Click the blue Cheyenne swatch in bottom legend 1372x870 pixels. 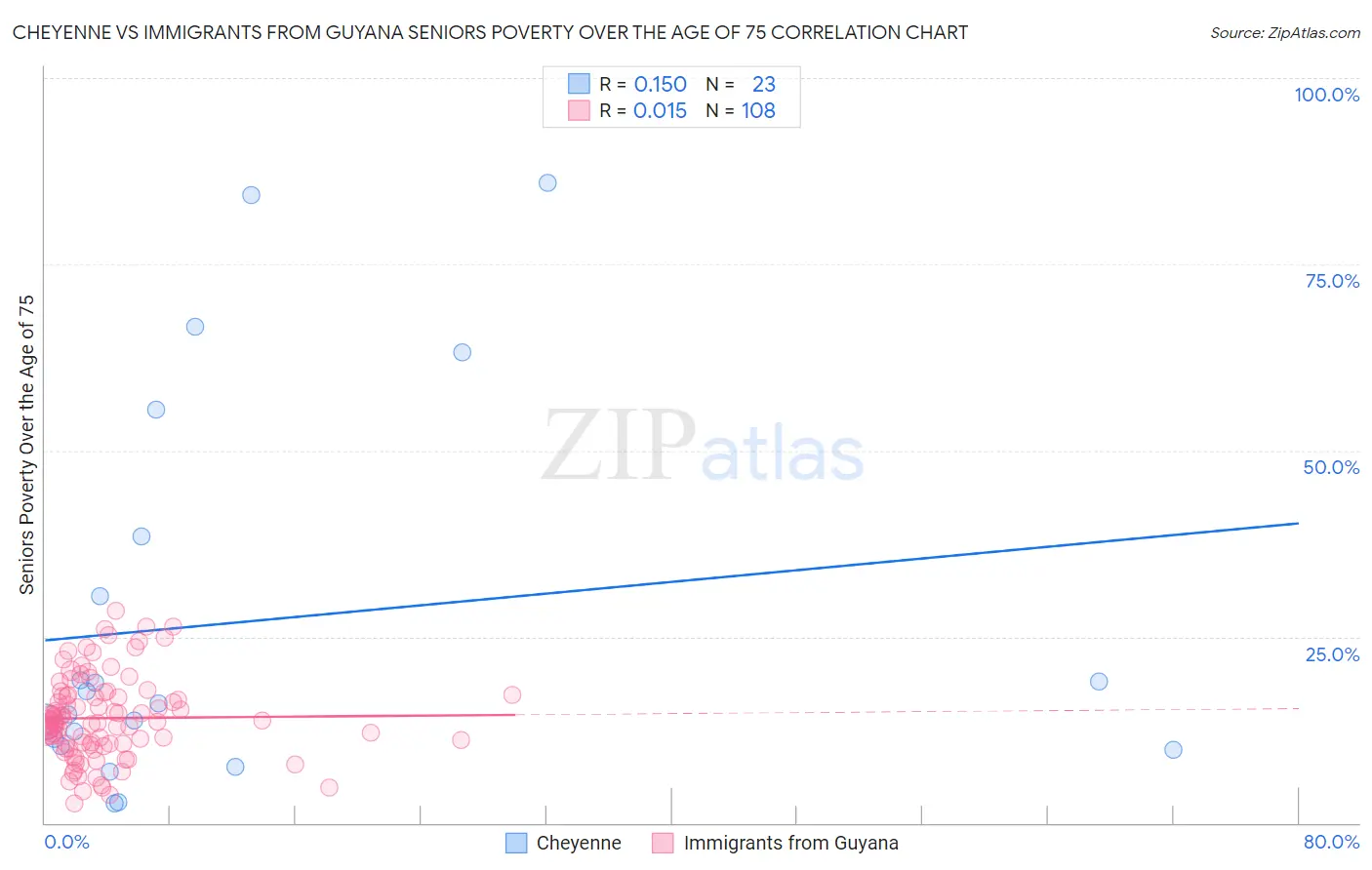pos(516,843)
